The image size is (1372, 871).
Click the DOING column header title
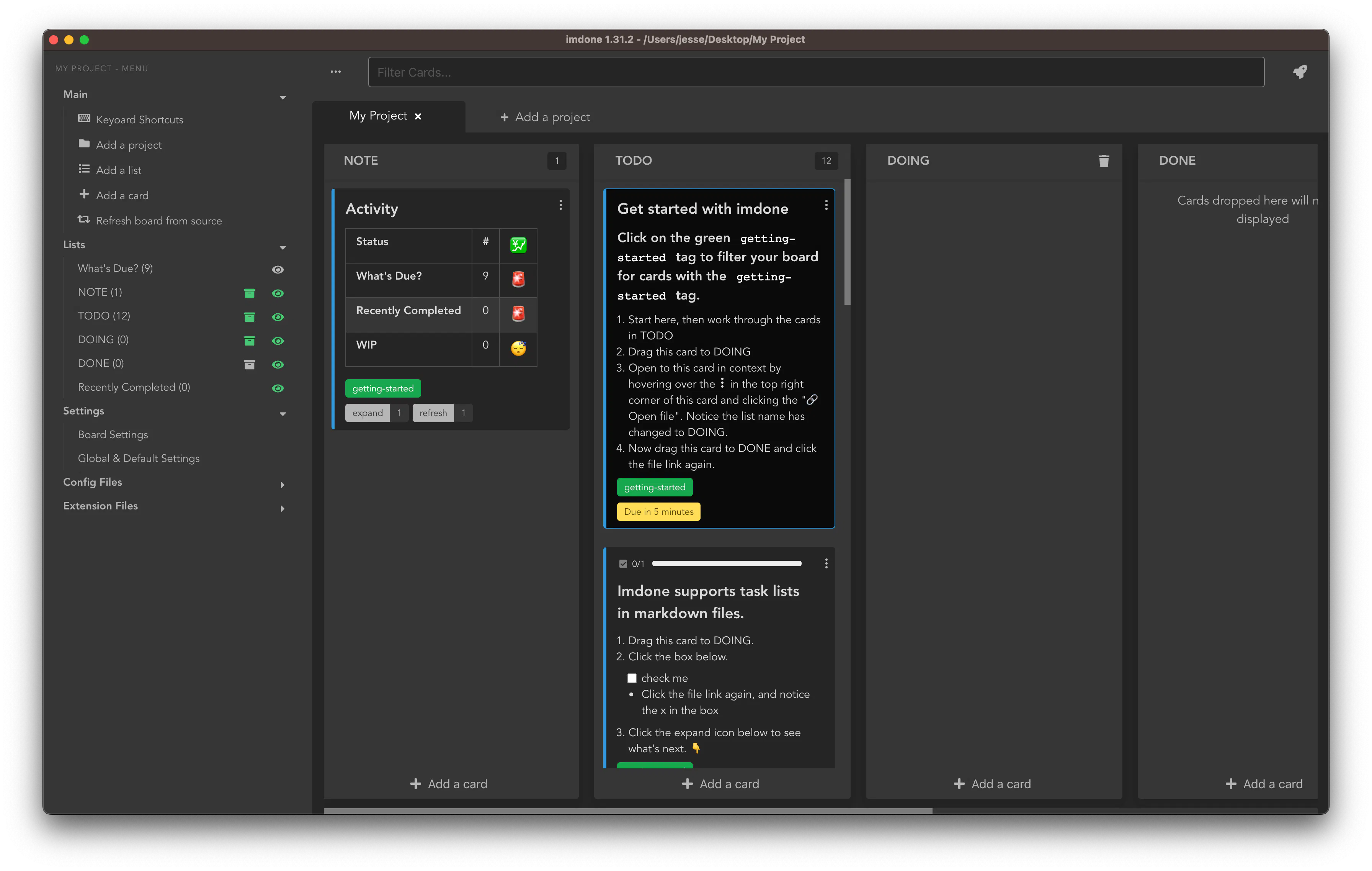click(908, 161)
